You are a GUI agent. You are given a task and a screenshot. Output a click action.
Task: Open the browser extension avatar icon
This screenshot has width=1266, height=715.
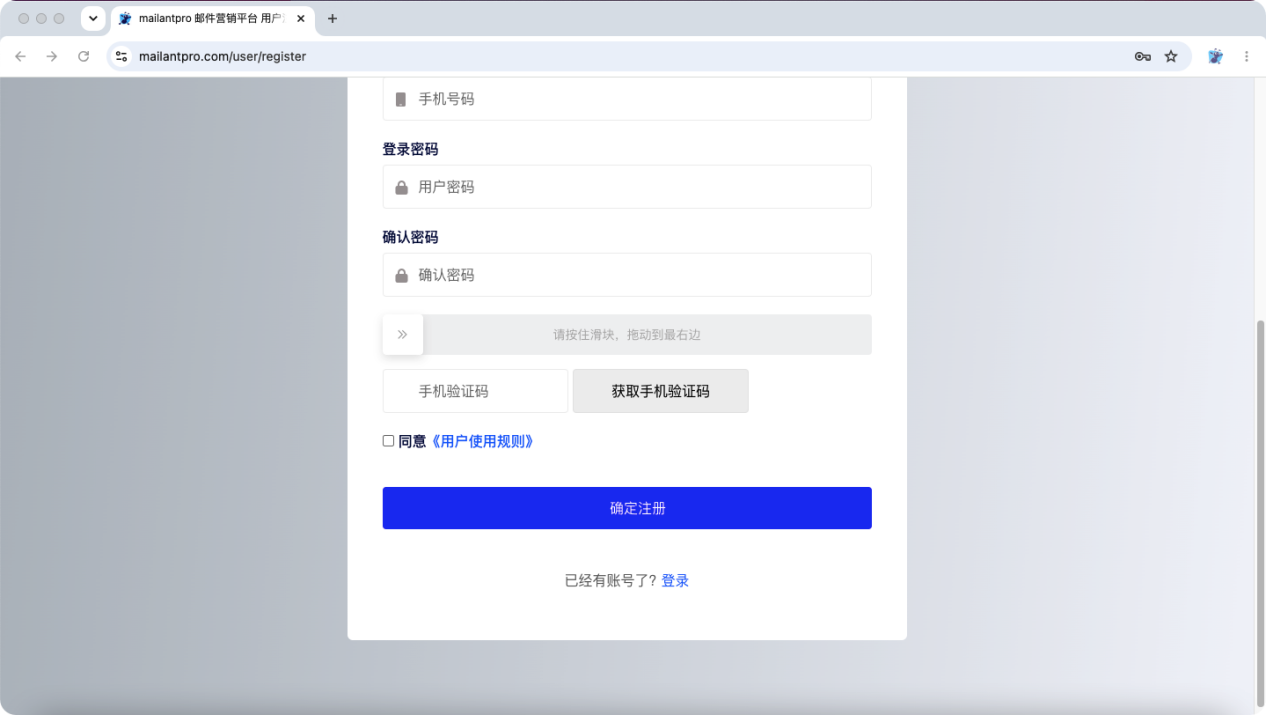(1215, 57)
